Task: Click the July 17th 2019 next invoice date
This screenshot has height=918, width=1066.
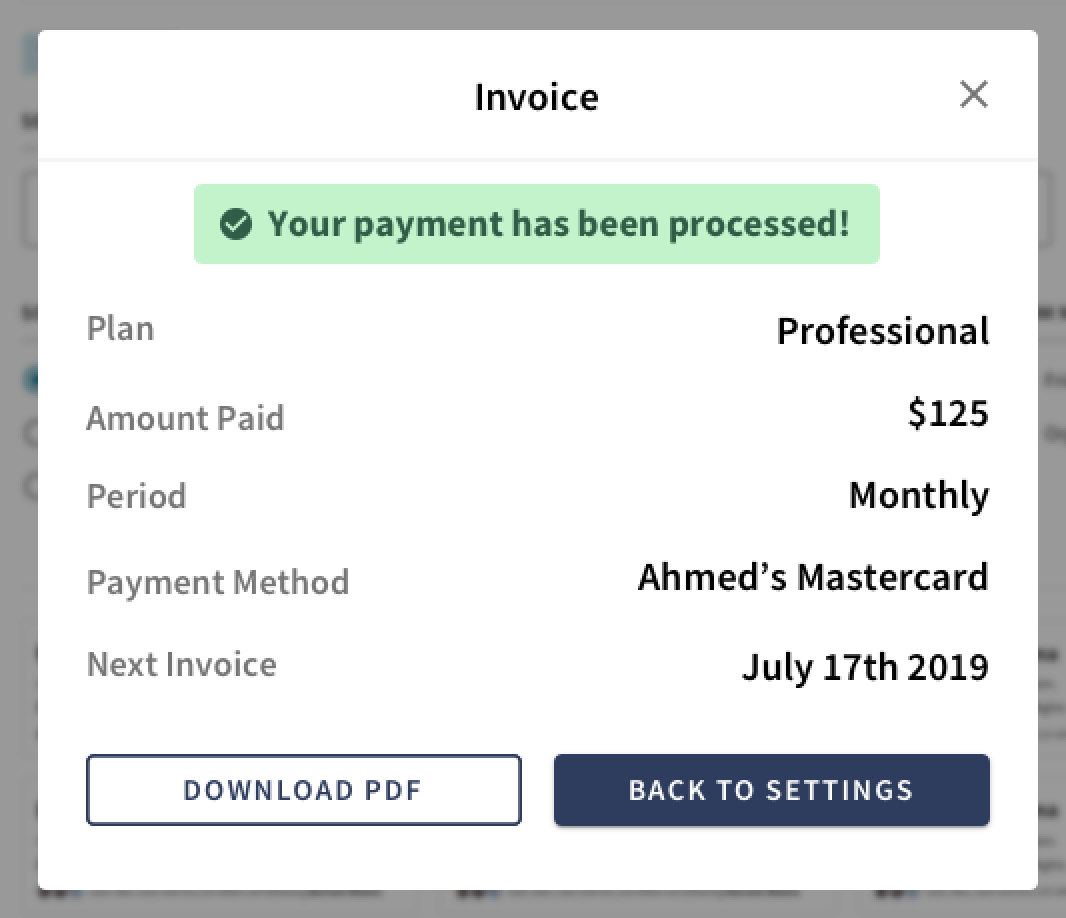Action: pos(865,666)
